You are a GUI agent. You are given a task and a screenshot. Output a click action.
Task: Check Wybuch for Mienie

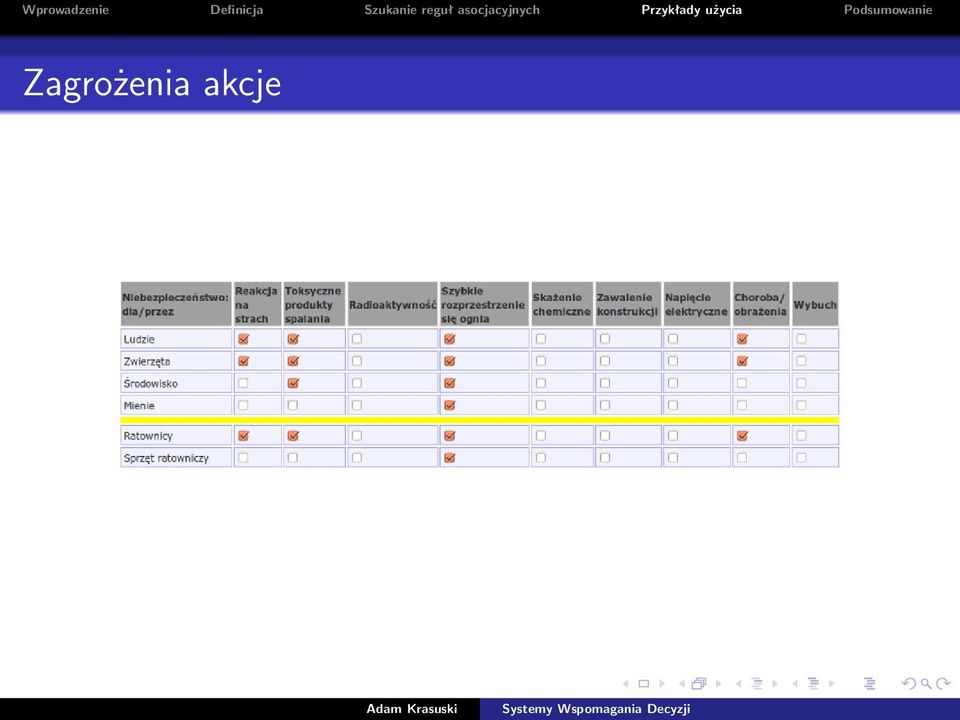(x=801, y=405)
